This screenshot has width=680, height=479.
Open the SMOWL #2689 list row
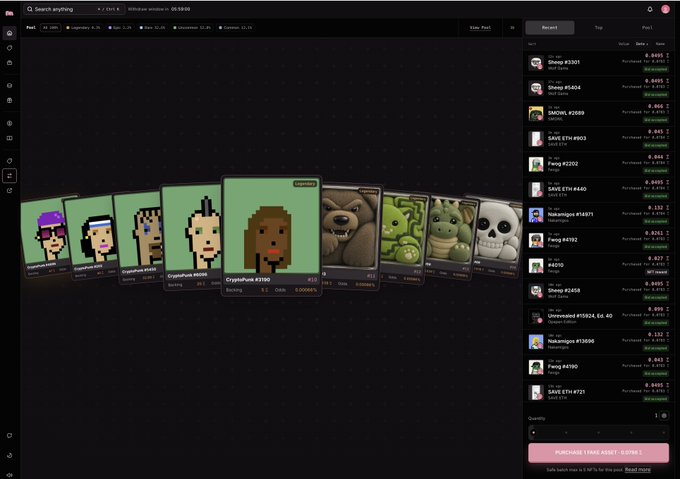[x=598, y=114]
